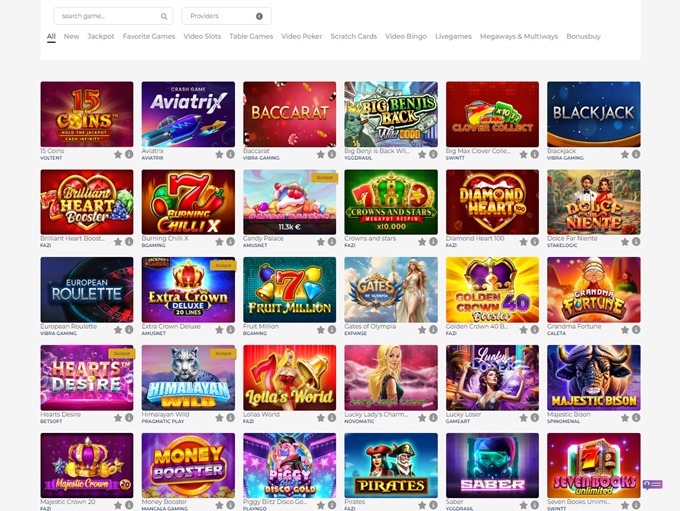Open the Providers dropdown
The width and height of the screenshot is (680, 511).
(x=226, y=16)
